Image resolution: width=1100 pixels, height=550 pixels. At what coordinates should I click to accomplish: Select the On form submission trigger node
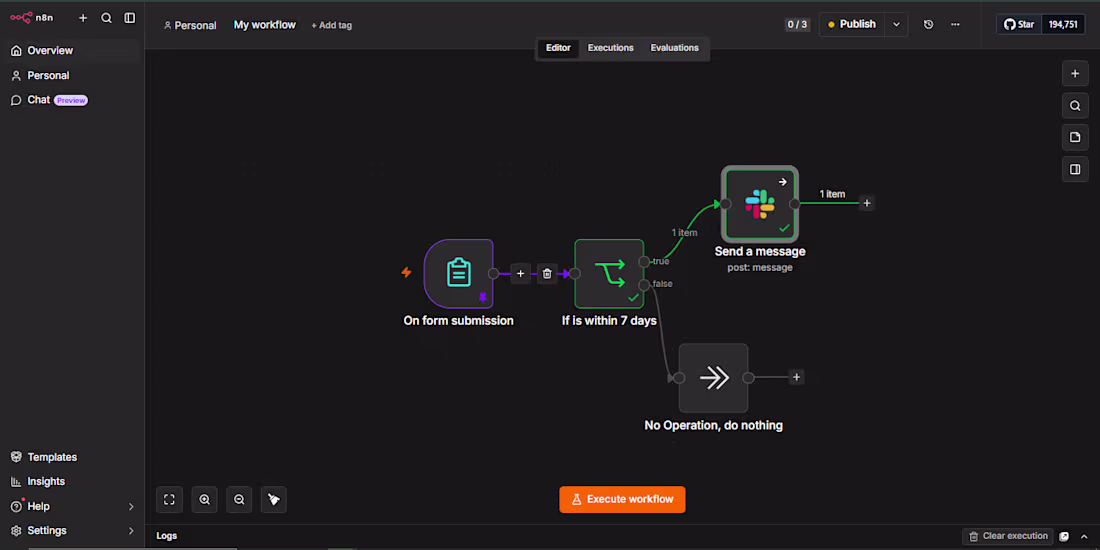[x=459, y=273]
